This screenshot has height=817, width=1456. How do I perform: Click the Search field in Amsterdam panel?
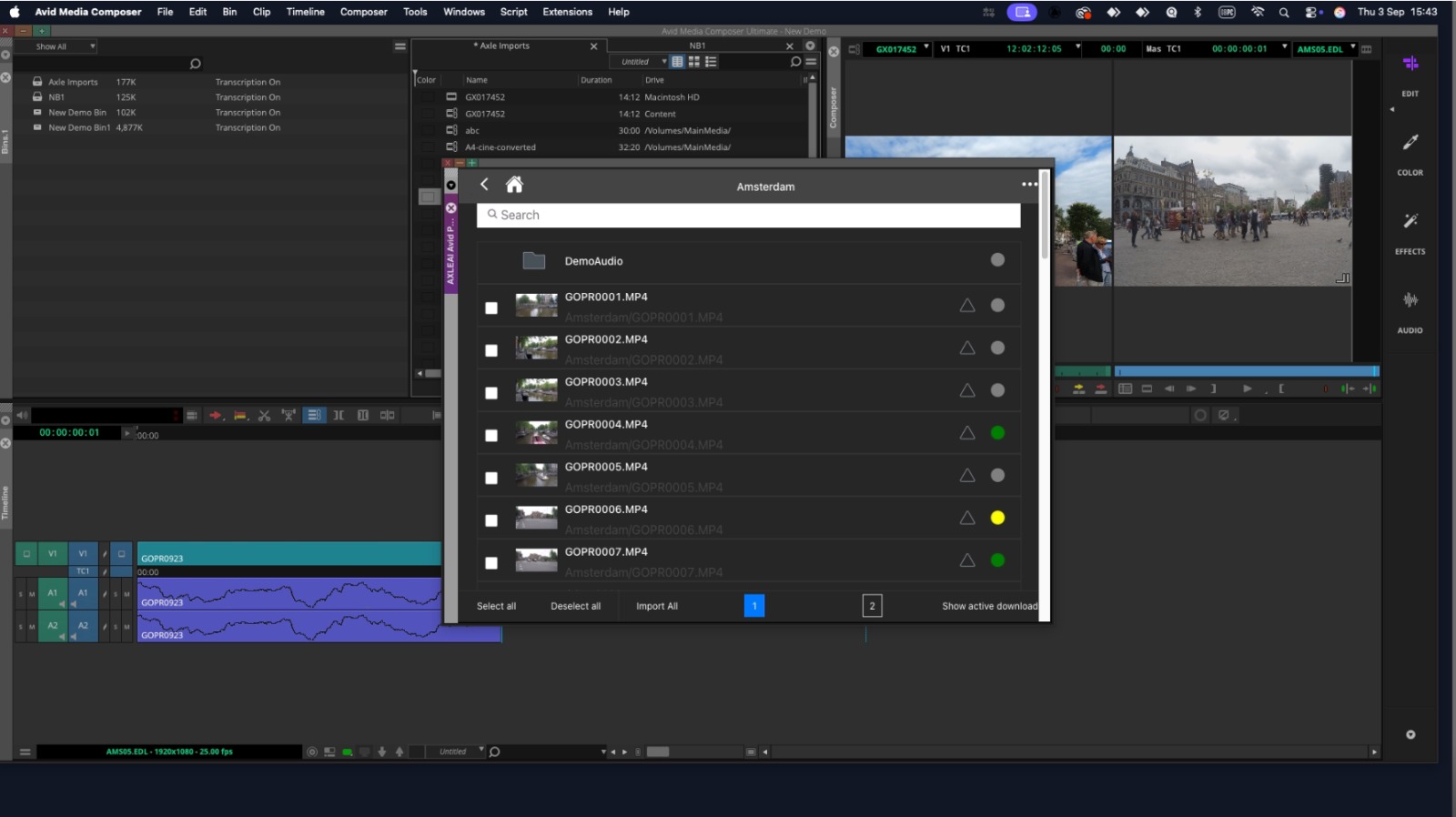click(x=748, y=215)
